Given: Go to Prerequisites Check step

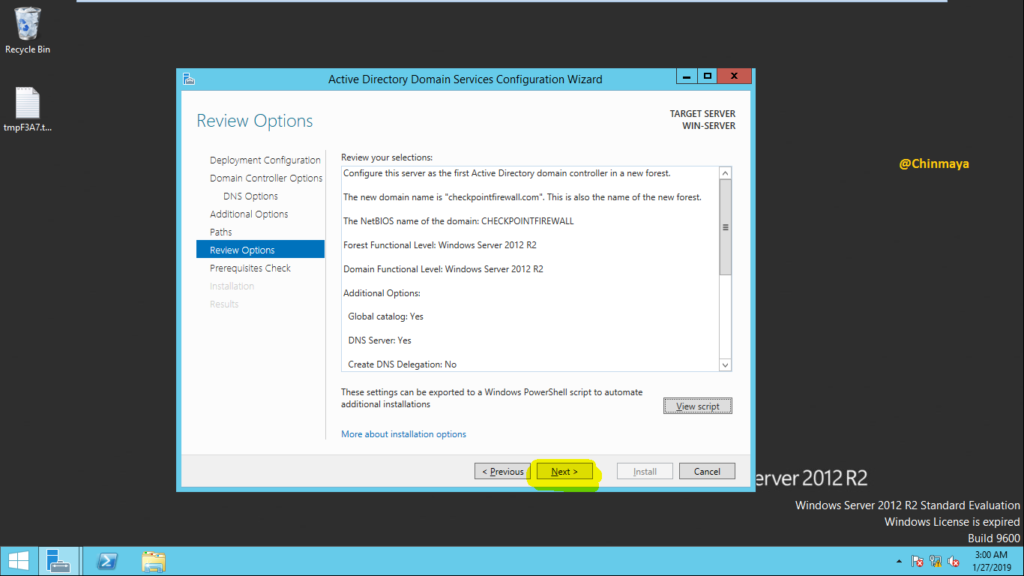Looking at the screenshot, I should [250, 268].
